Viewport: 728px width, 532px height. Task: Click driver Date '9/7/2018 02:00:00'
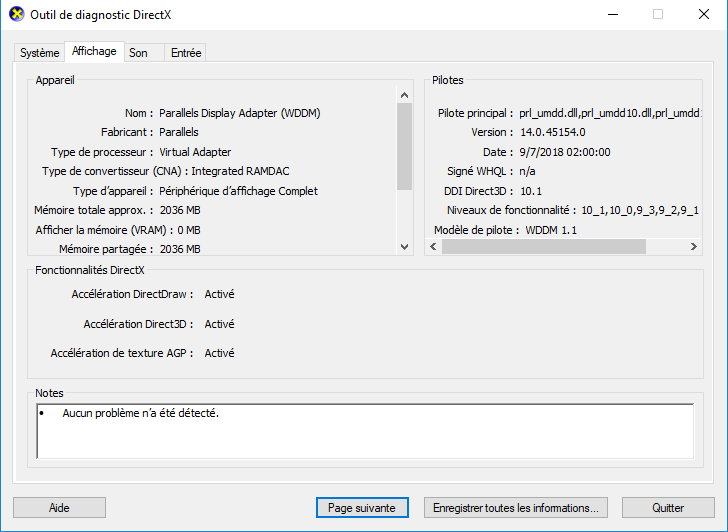pyautogui.click(x=565, y=152)
